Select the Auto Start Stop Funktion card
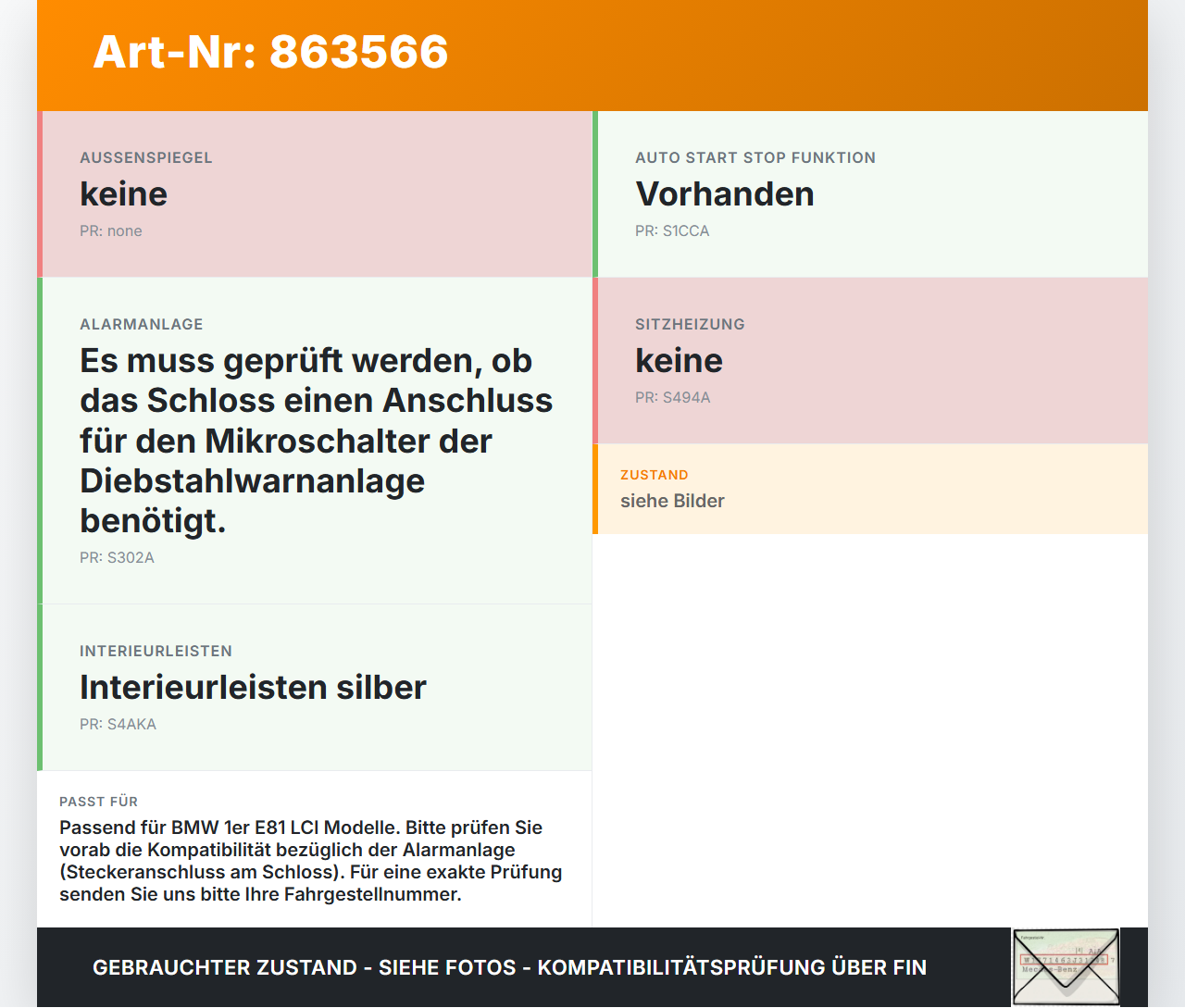The image size is (1185, 1008). coord(870,194)
